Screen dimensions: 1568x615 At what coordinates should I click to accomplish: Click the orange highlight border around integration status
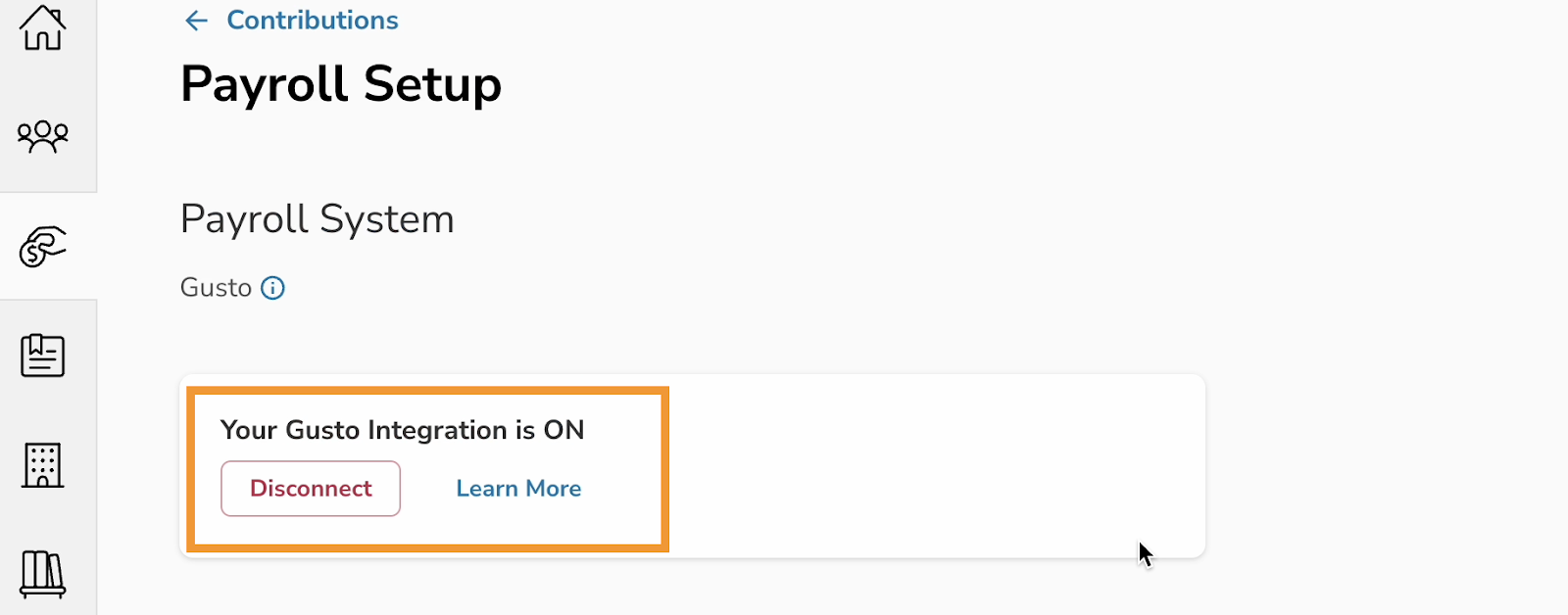pyautogui.click(x=665, y=468)
